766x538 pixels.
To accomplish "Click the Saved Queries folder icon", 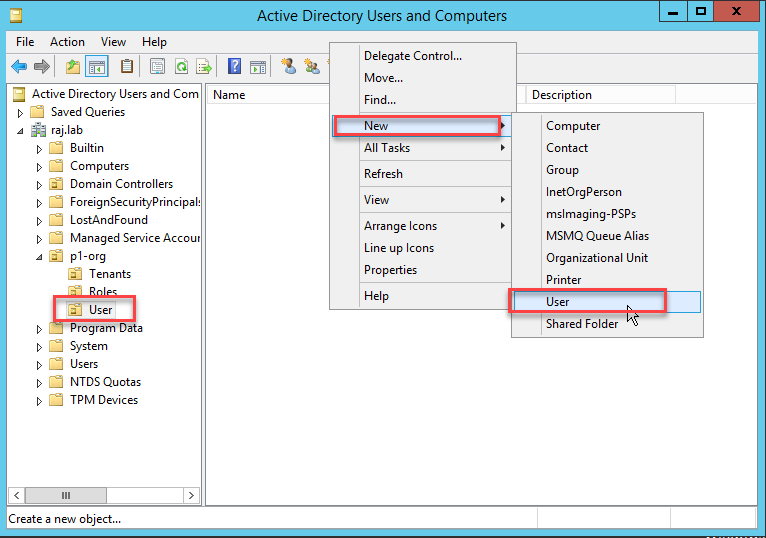I will 38,112.
